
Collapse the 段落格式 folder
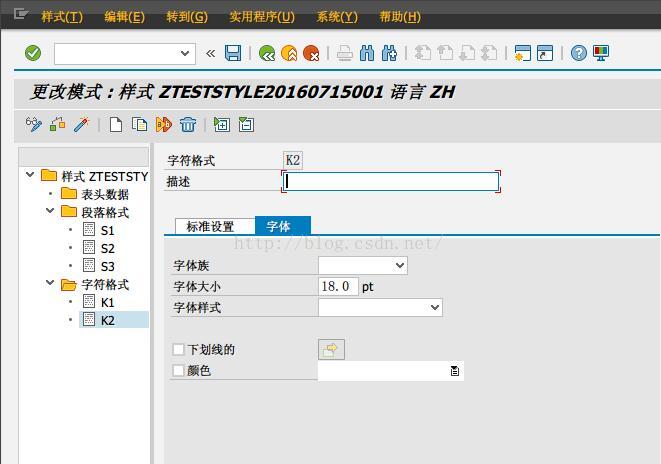click(x=50, y=211)
